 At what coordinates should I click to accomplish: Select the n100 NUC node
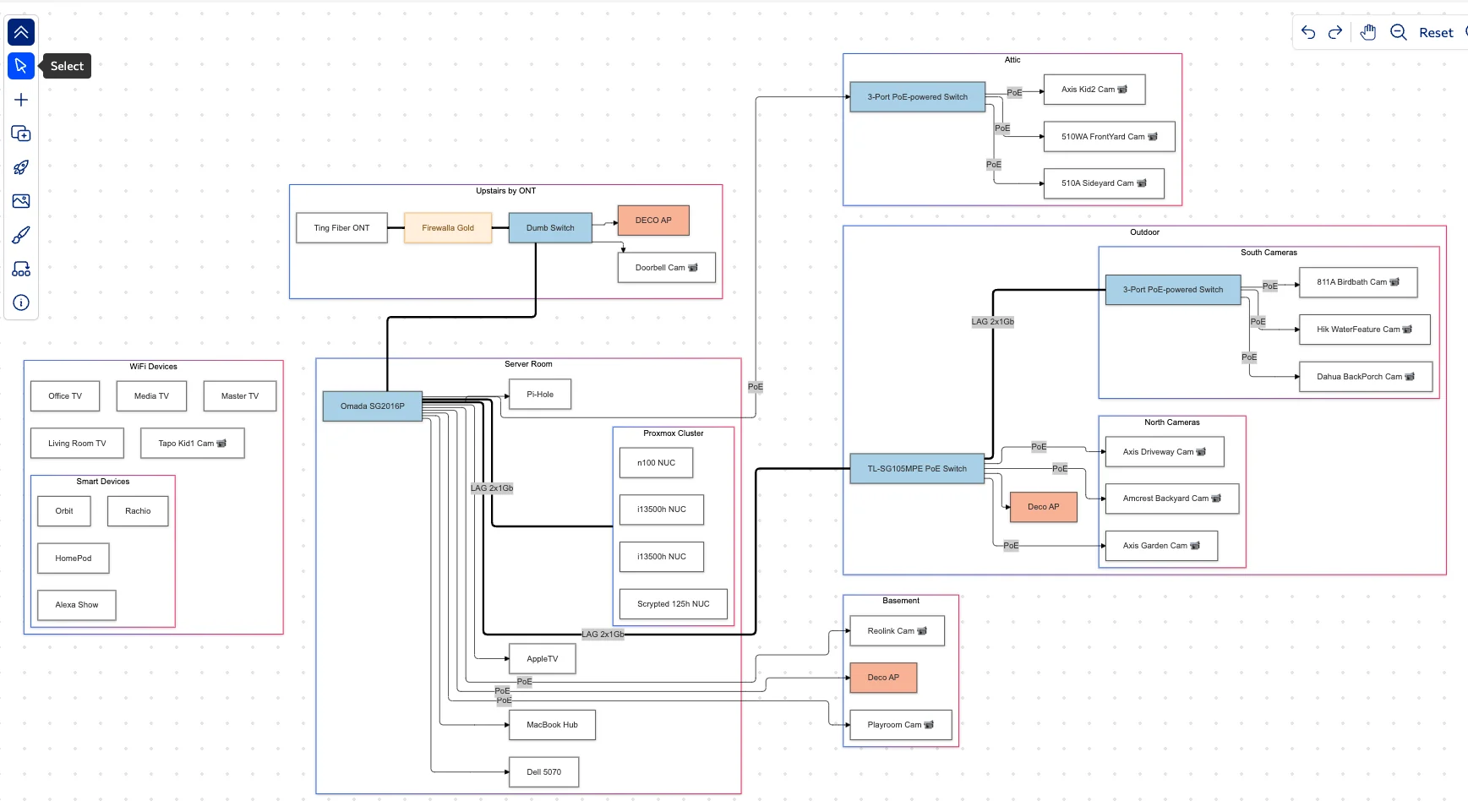[x=657, y=463]
